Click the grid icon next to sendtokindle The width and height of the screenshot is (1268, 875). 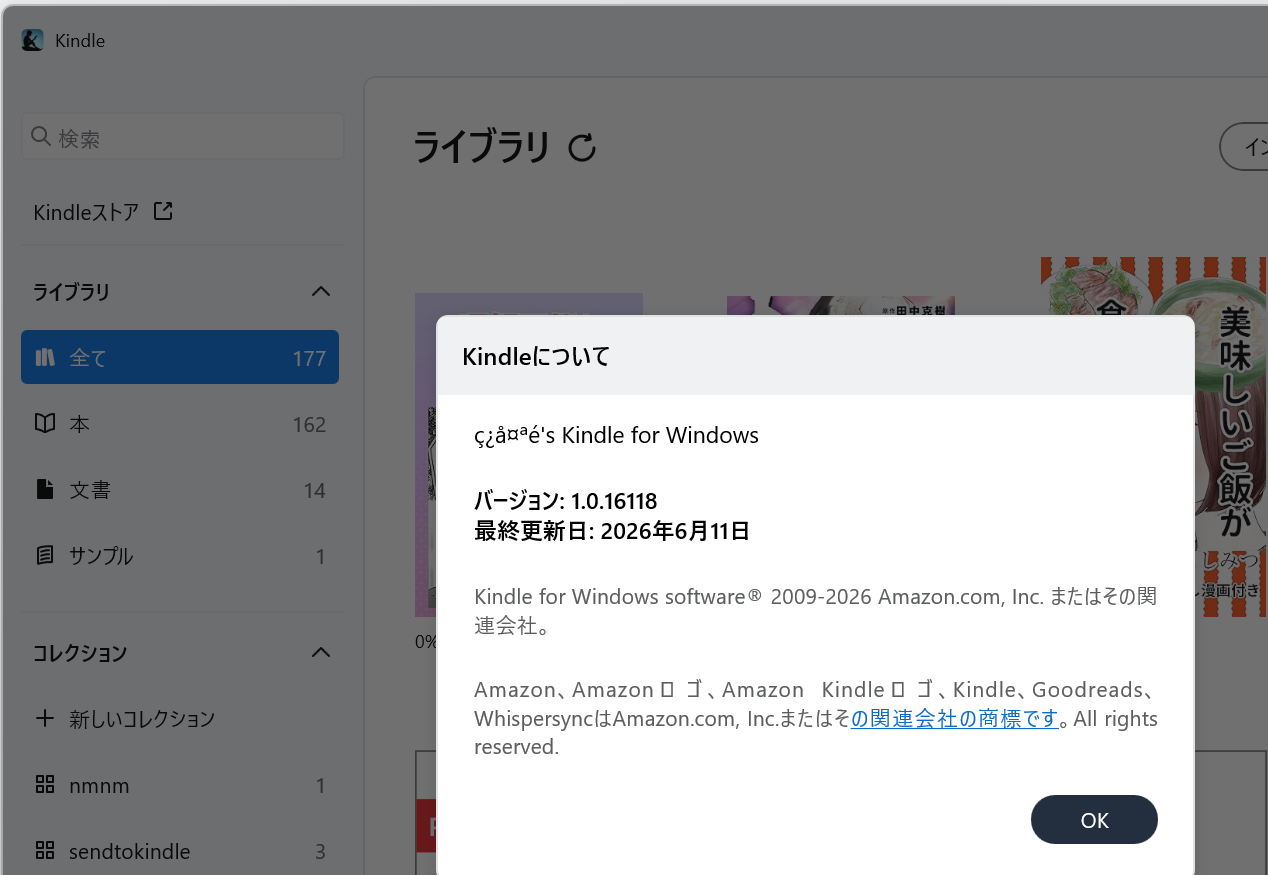pos(44,851)
